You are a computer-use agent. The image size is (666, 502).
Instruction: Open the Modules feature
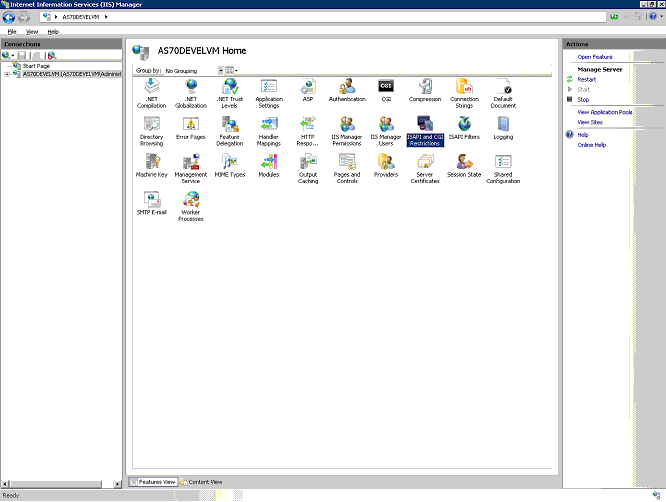coord(269,166)
